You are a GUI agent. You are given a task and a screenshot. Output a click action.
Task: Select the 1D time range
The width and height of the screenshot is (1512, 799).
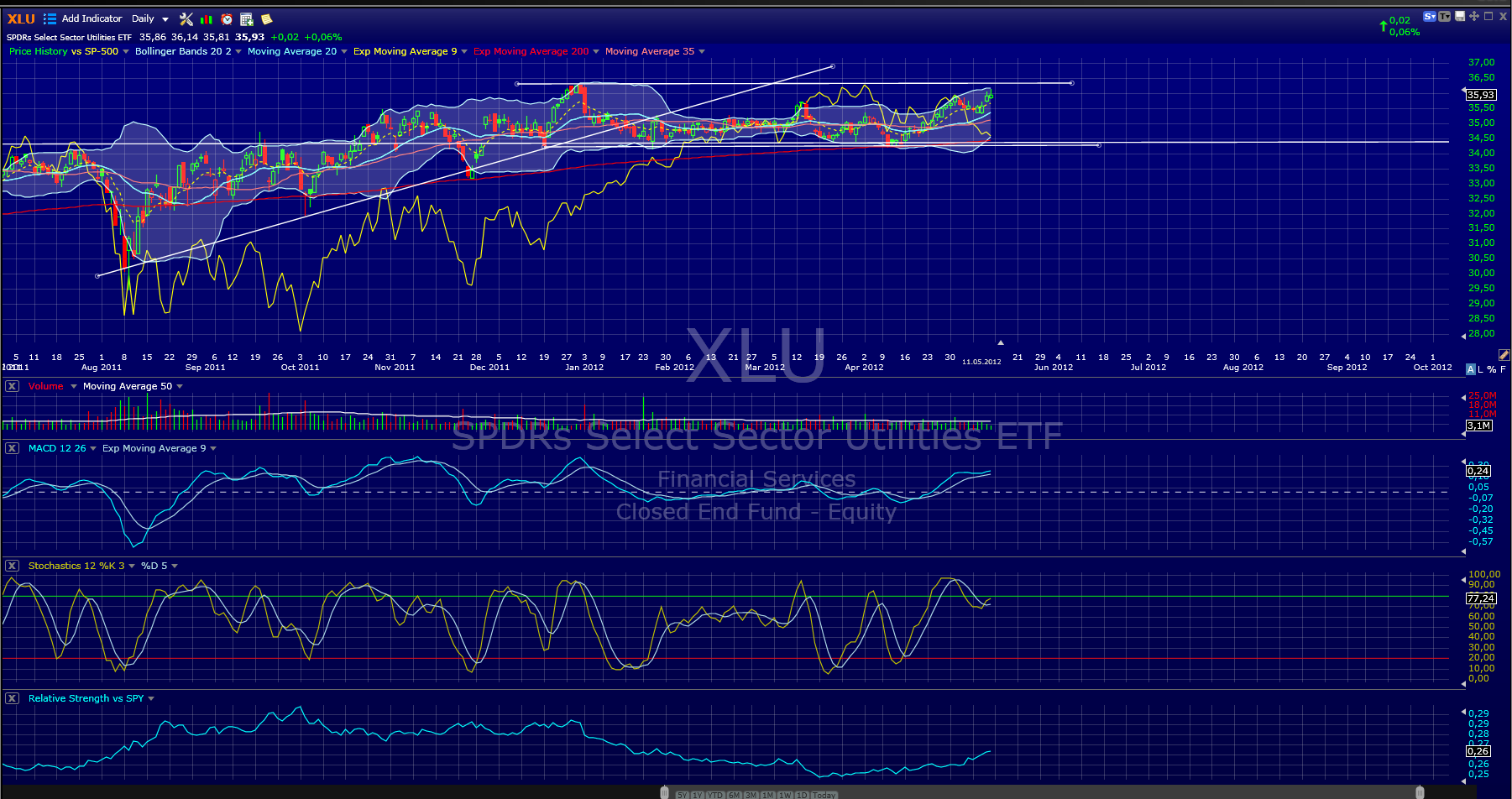point(802,795)
